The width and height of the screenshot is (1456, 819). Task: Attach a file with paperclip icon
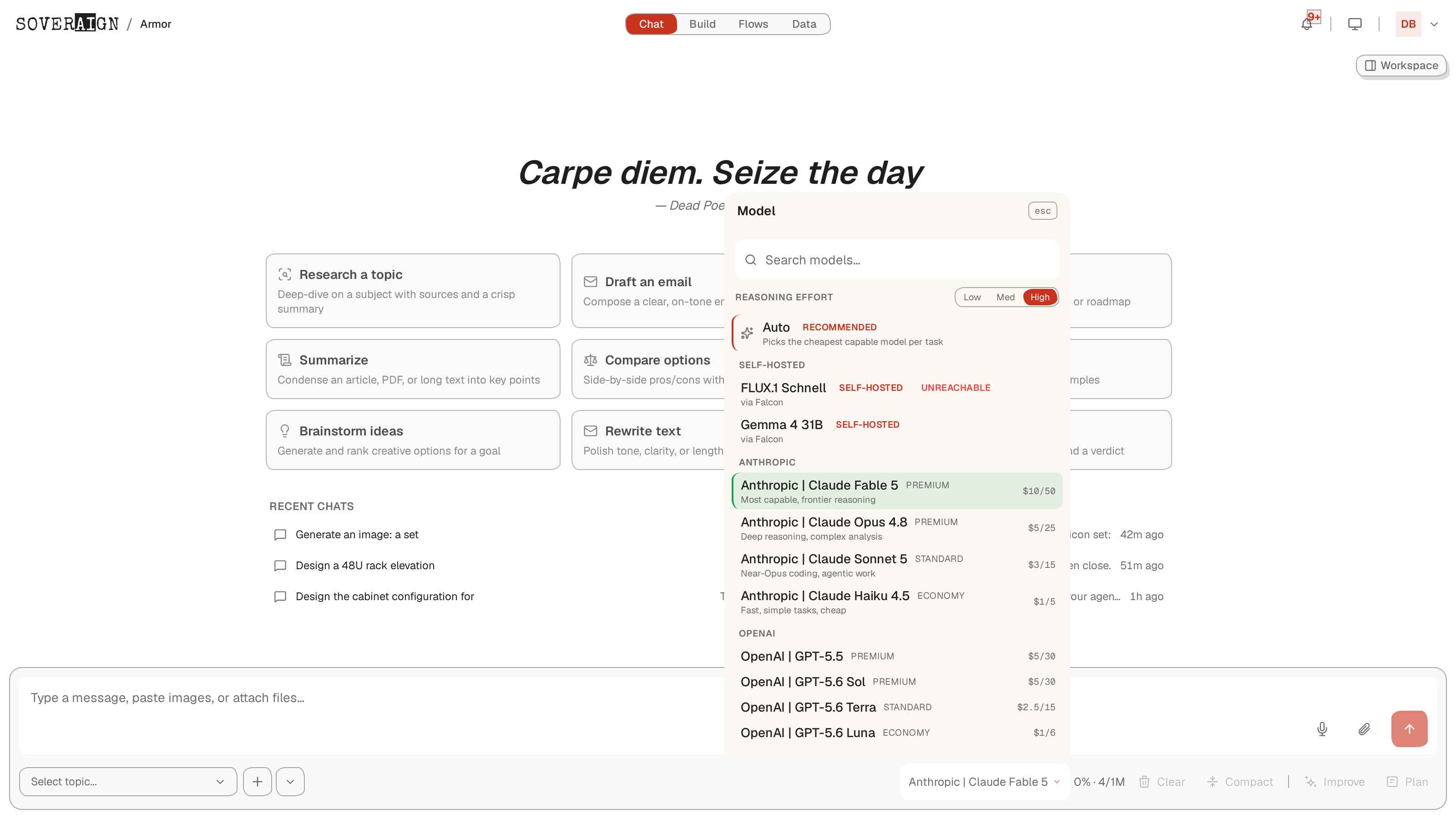coord(1364,729)
